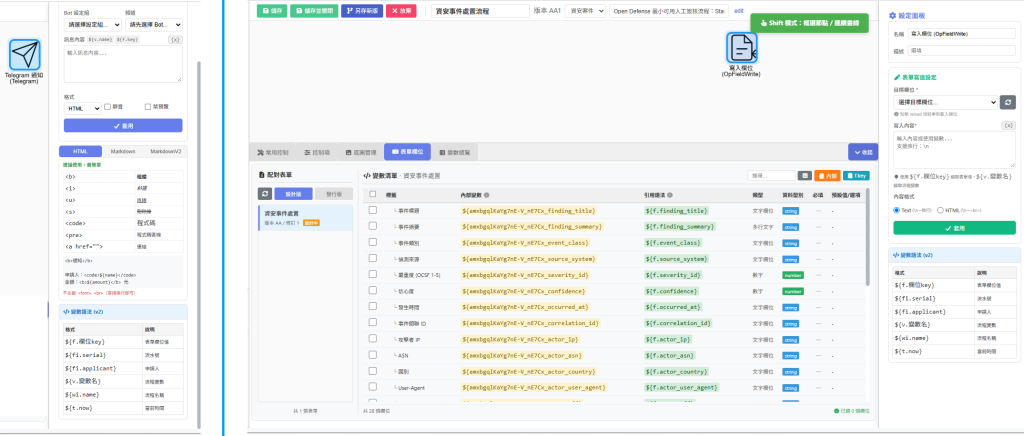Click the Telegram 訊息內容 textarea
The image size is (1024, 436).
coord(123,64)
